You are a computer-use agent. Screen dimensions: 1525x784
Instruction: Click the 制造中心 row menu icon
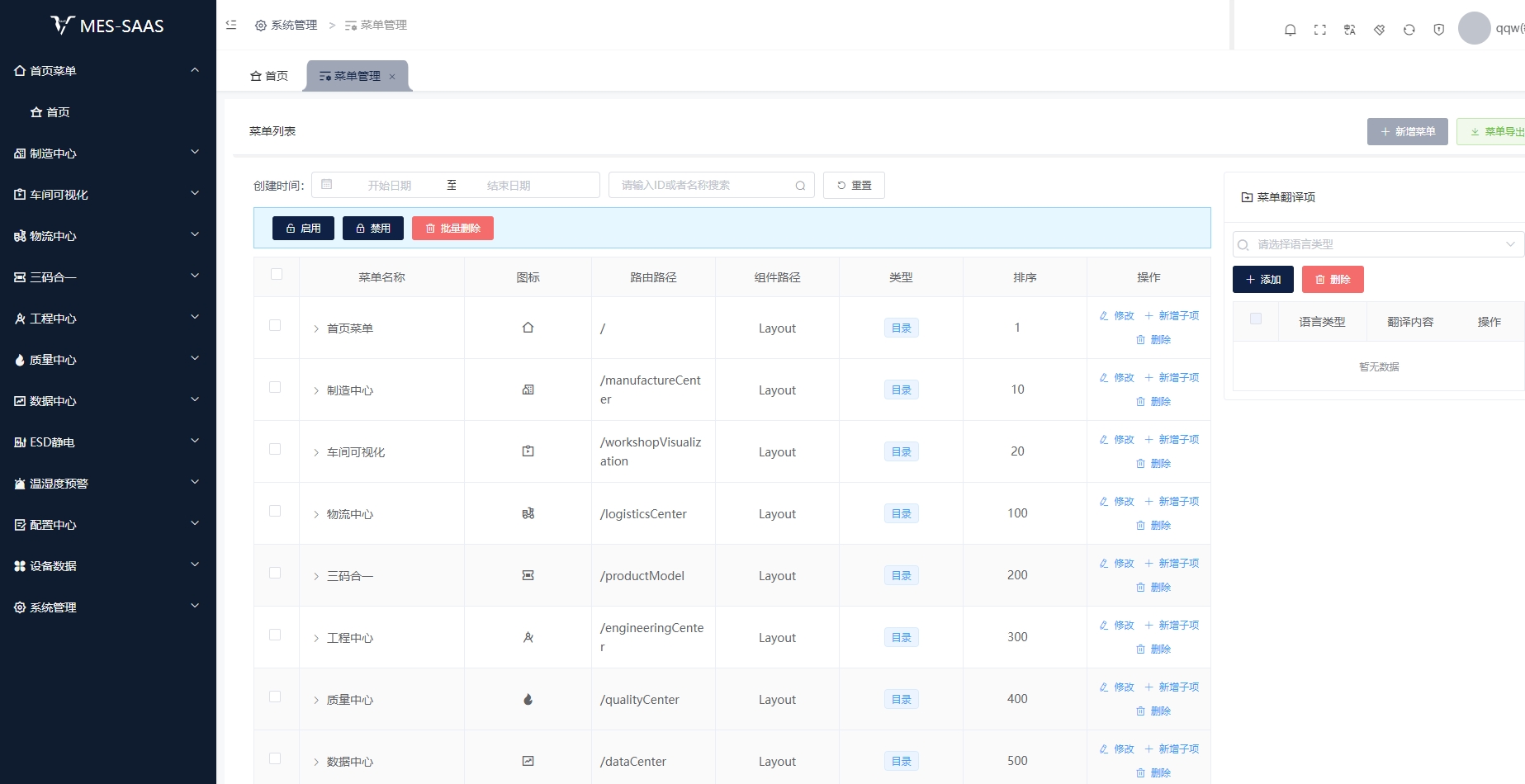pos(528,390)
